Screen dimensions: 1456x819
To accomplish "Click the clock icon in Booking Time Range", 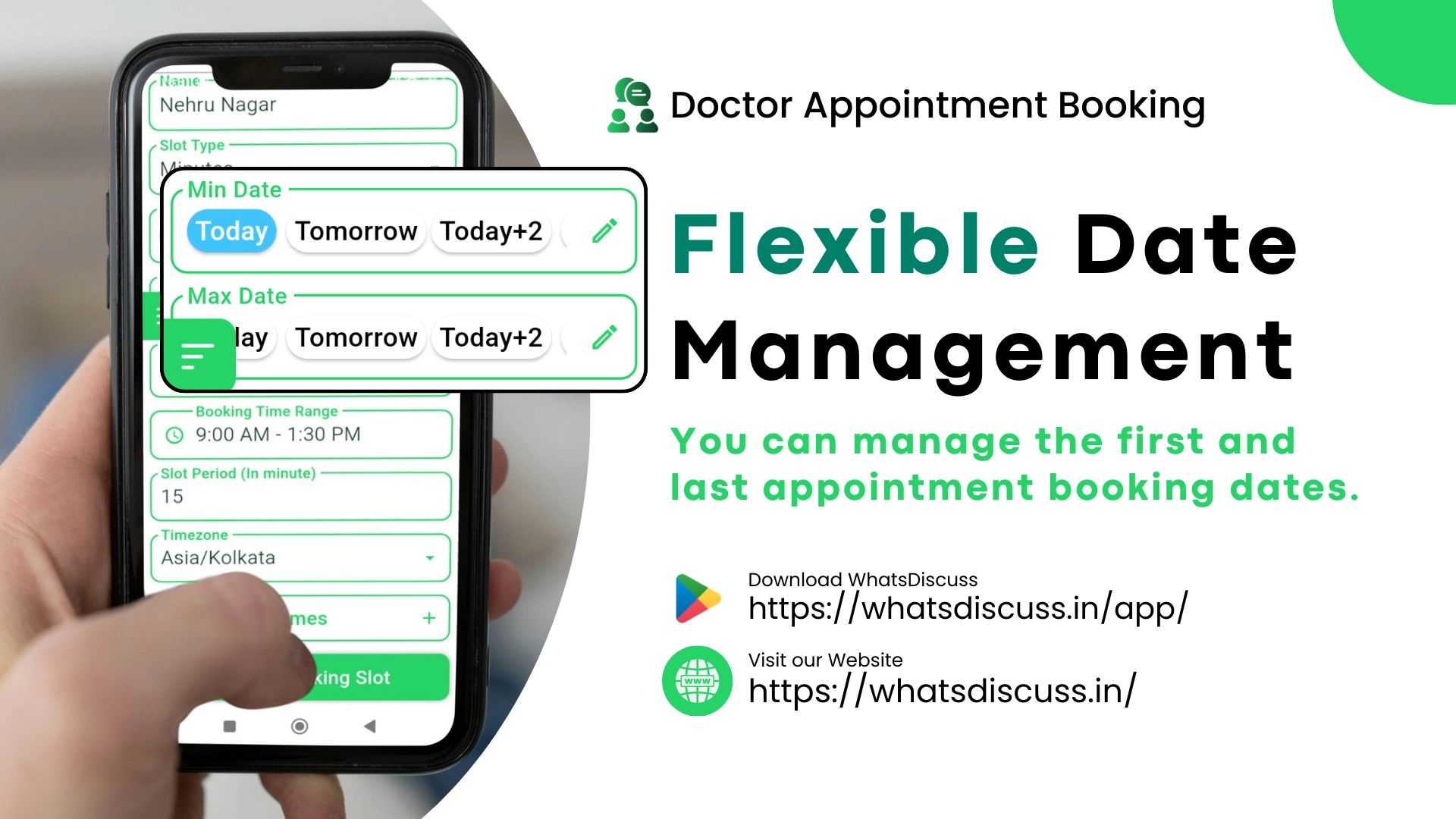I will (x=171, y=433).
